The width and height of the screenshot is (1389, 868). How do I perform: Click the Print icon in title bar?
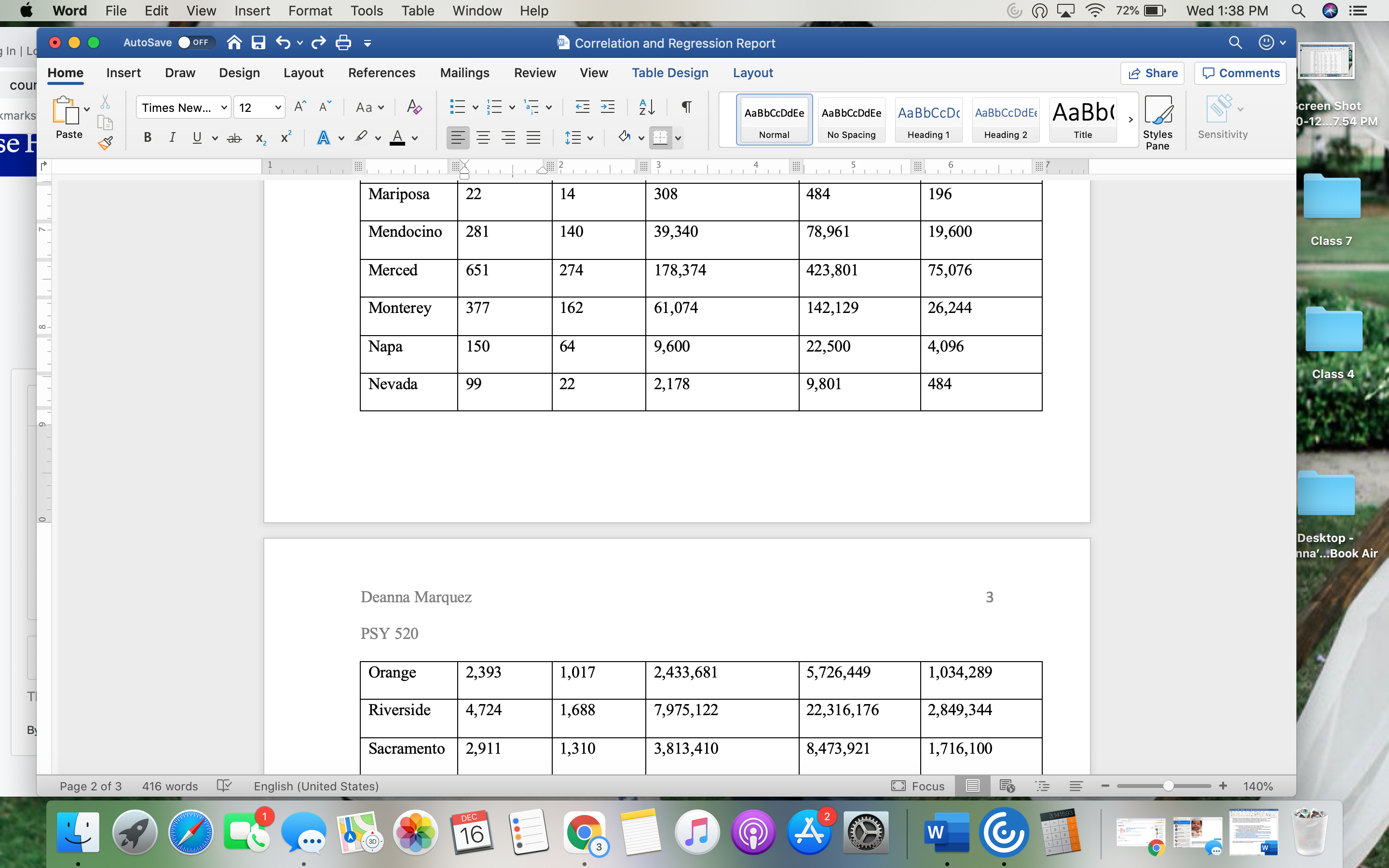click(343, 42)
